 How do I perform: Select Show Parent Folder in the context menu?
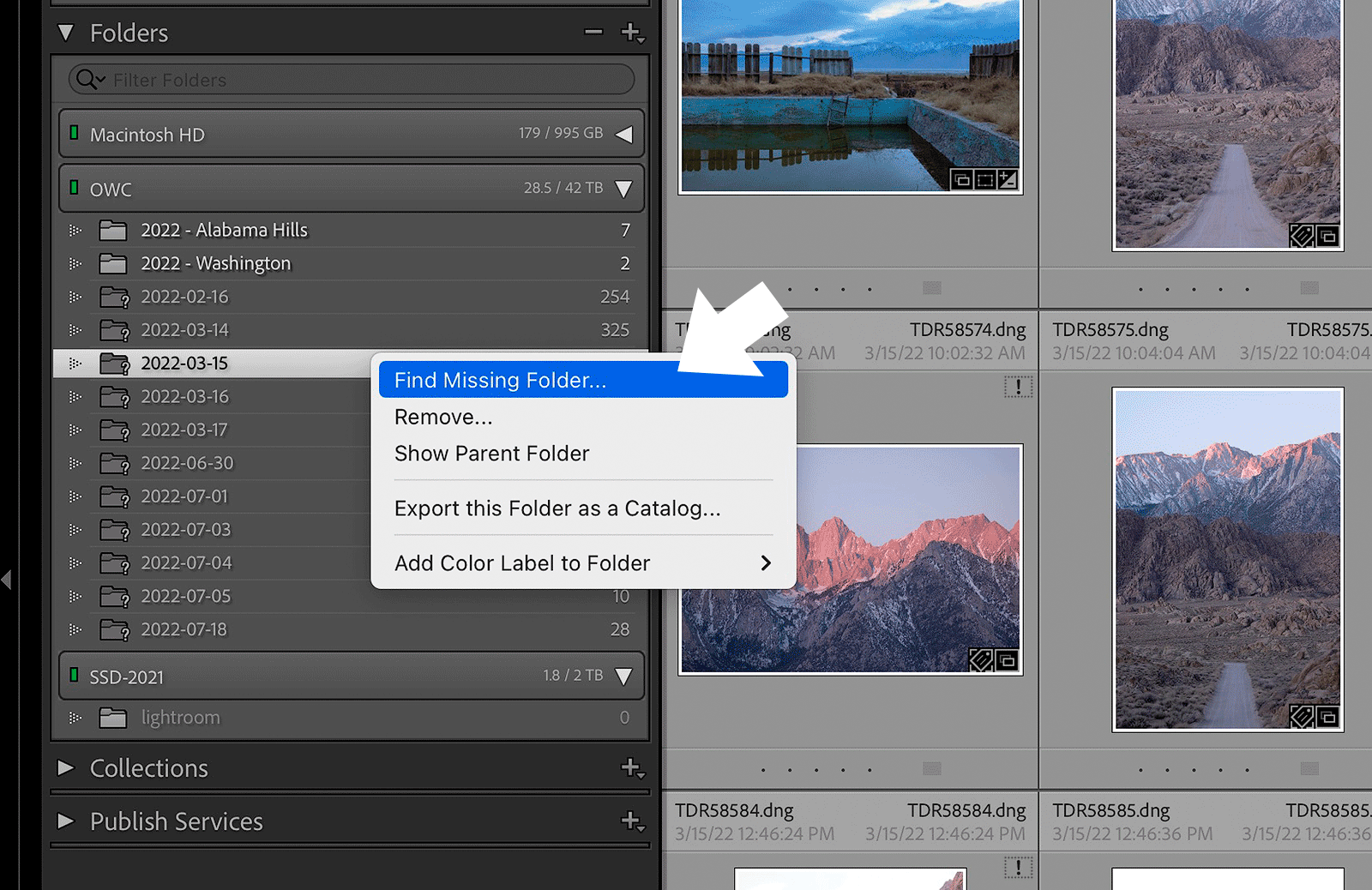coord(491,454)
